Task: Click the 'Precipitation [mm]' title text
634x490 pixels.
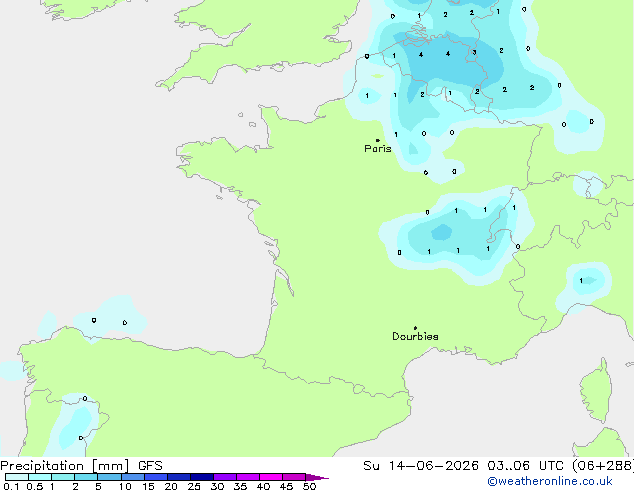Action: click(65, 466)
